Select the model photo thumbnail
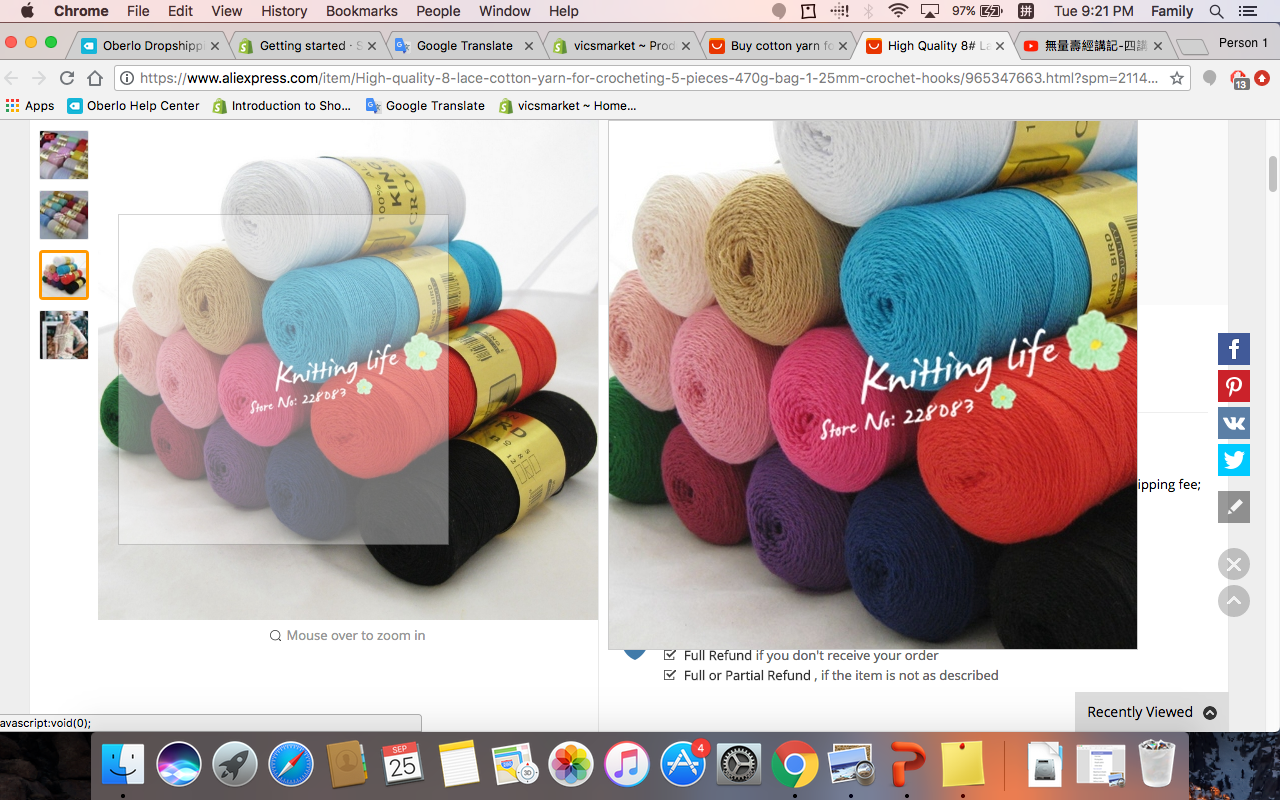The height and width of the screenshot is (800, 1280). [x=64, y=335]
